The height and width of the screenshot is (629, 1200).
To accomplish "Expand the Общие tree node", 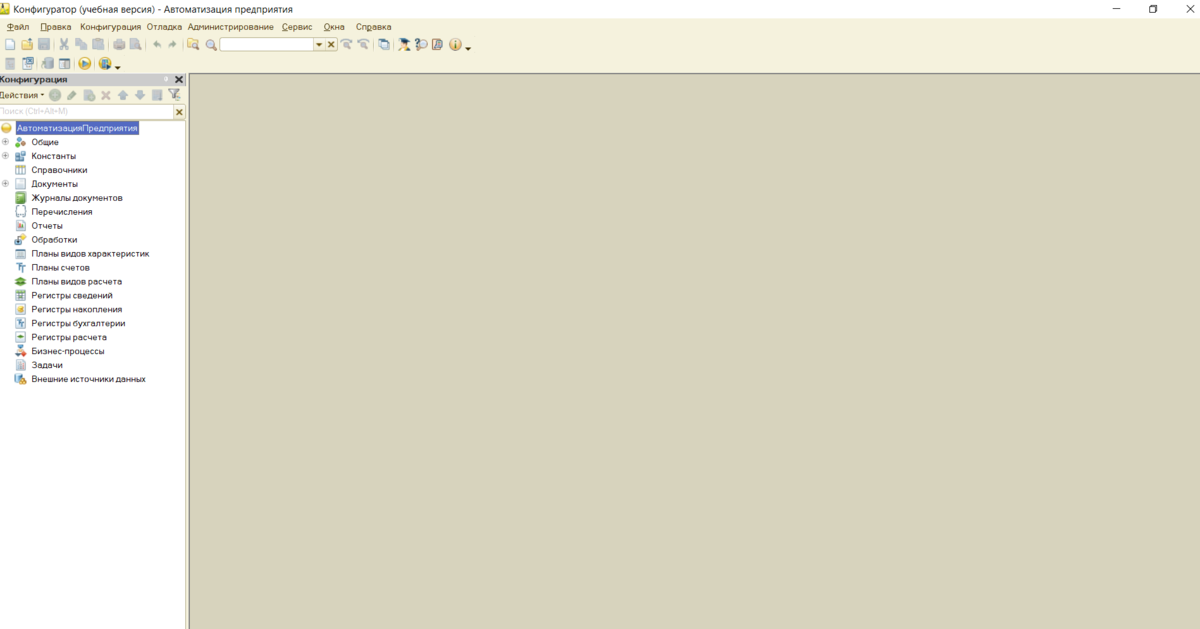I will [5, 142].
